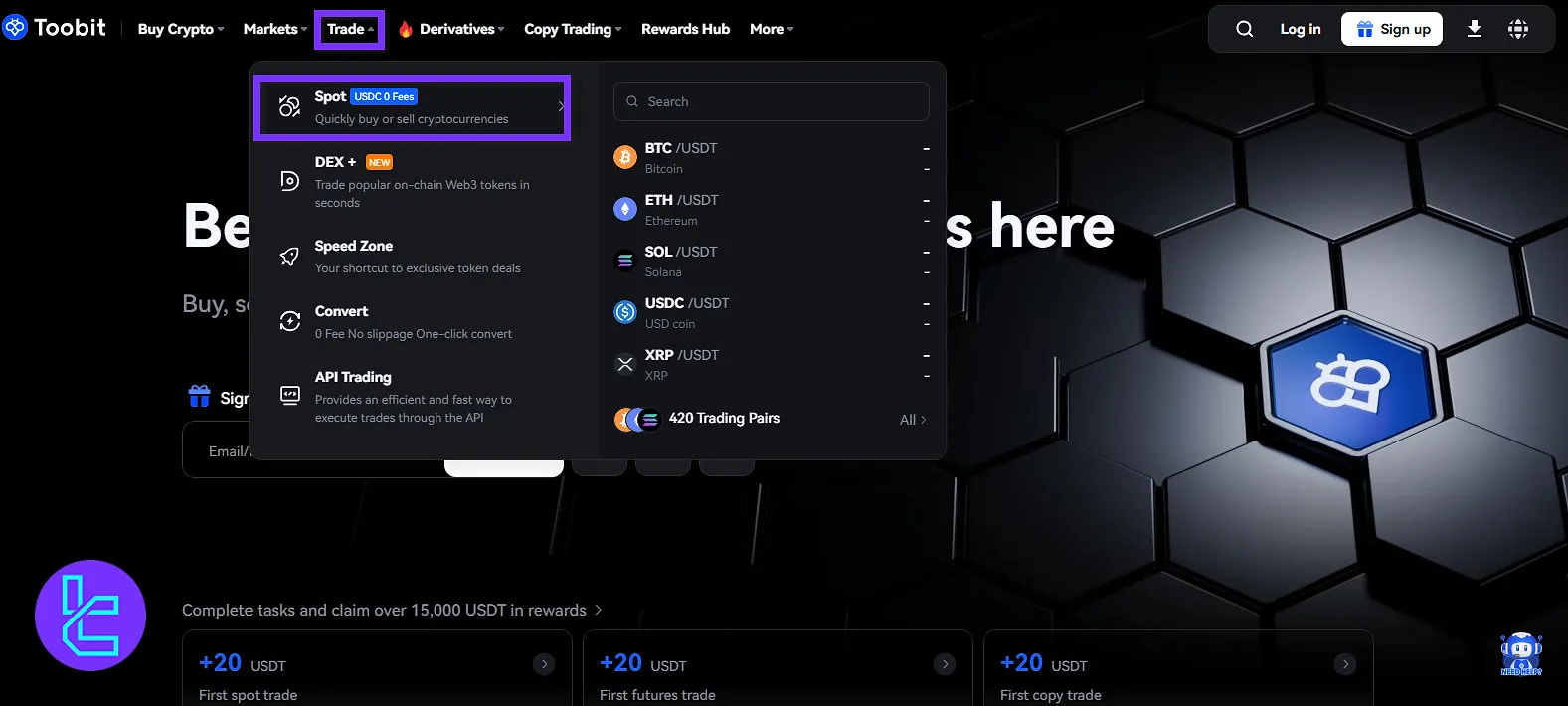The image size is (1568, 706).
Task: Open the ETH/USDT trading pair
Action: coord(772,210)
